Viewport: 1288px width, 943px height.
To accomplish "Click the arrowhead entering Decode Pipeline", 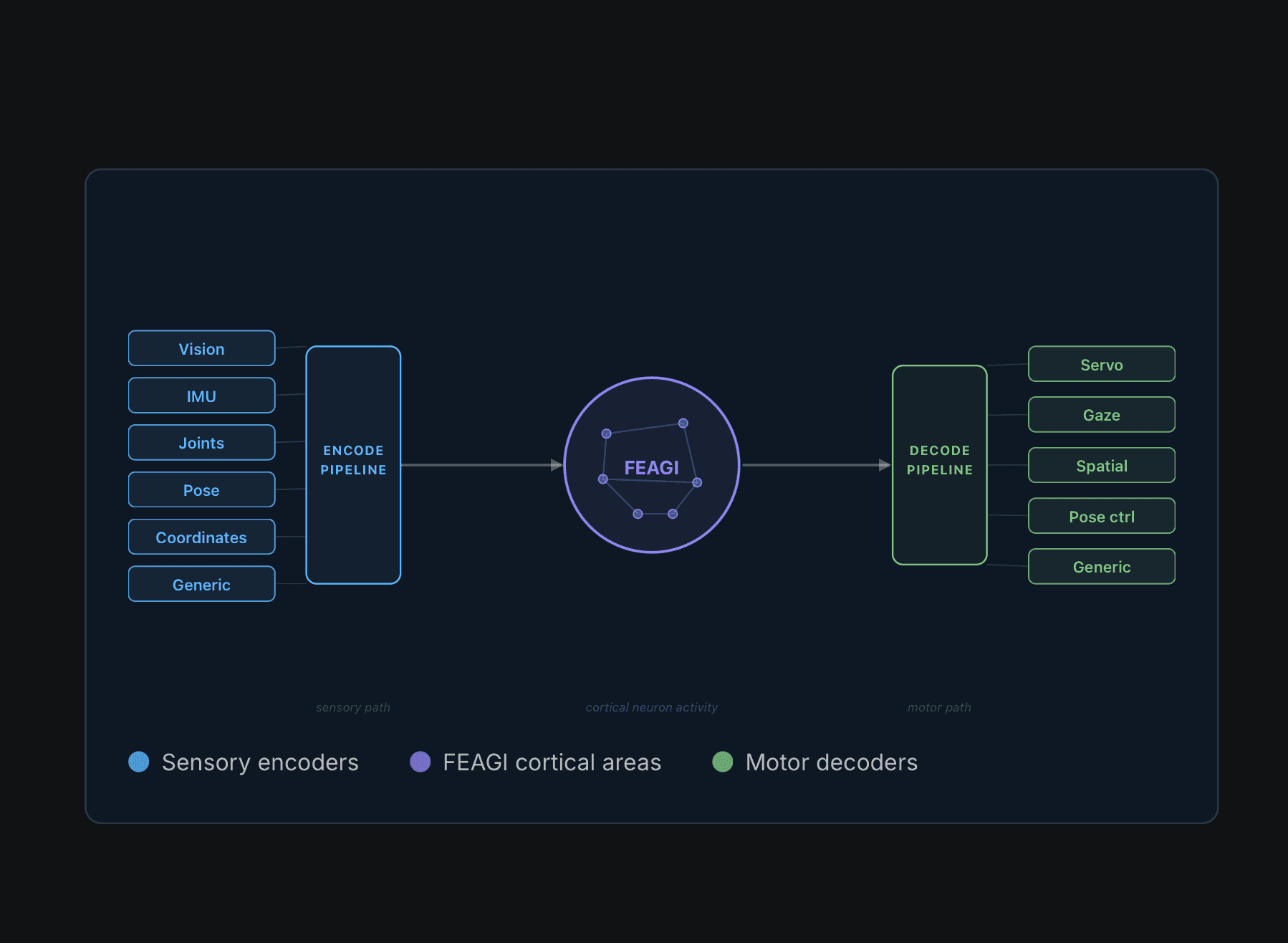I will point(885,465).
